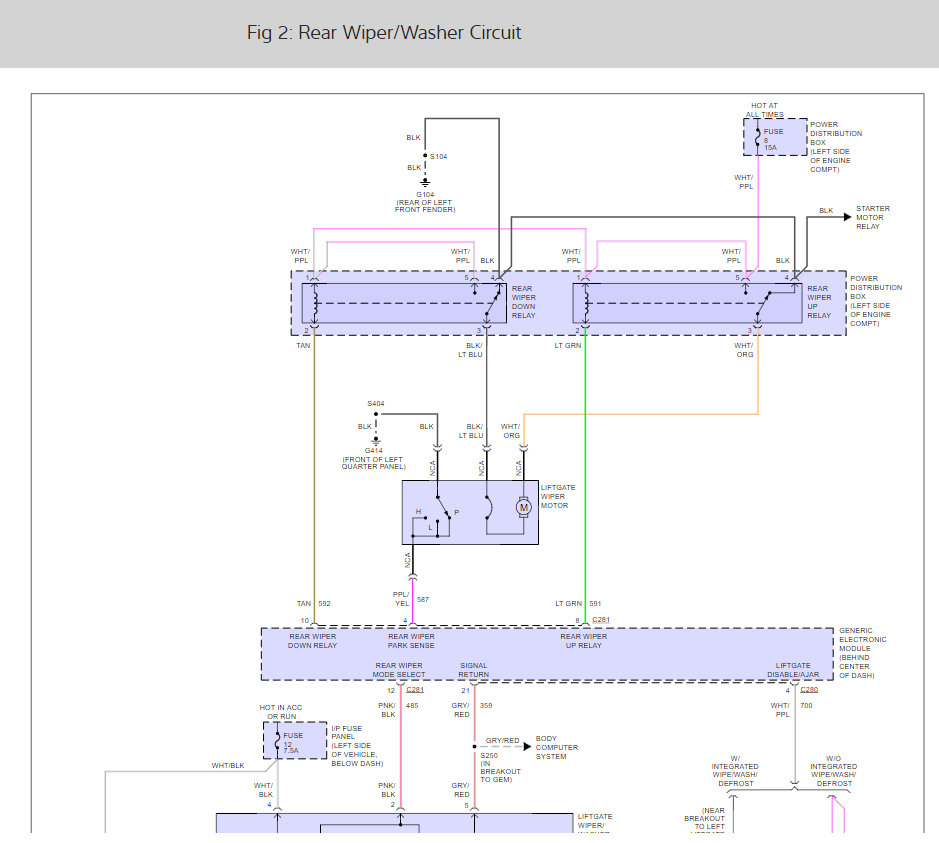The height and width of the screenshot is (843, 939).
Task: Click the G104 ground symbol
Action: tap(425, 184)
